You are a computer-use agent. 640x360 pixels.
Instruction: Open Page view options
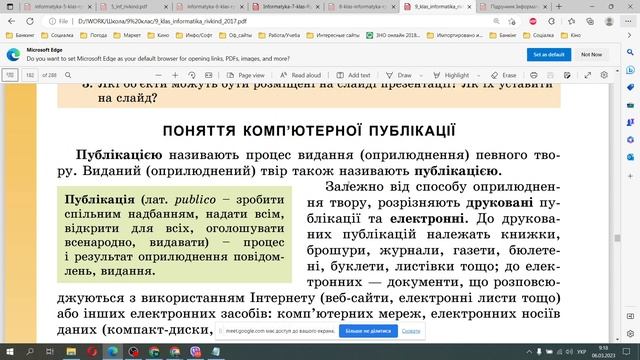click(x=246, y=76)
